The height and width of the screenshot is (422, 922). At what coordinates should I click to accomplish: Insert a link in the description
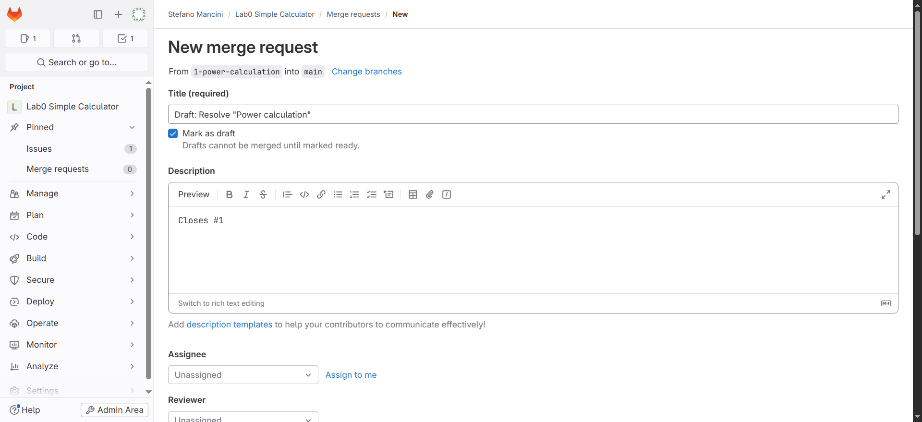pyautogui.click(x=321, y=194)
